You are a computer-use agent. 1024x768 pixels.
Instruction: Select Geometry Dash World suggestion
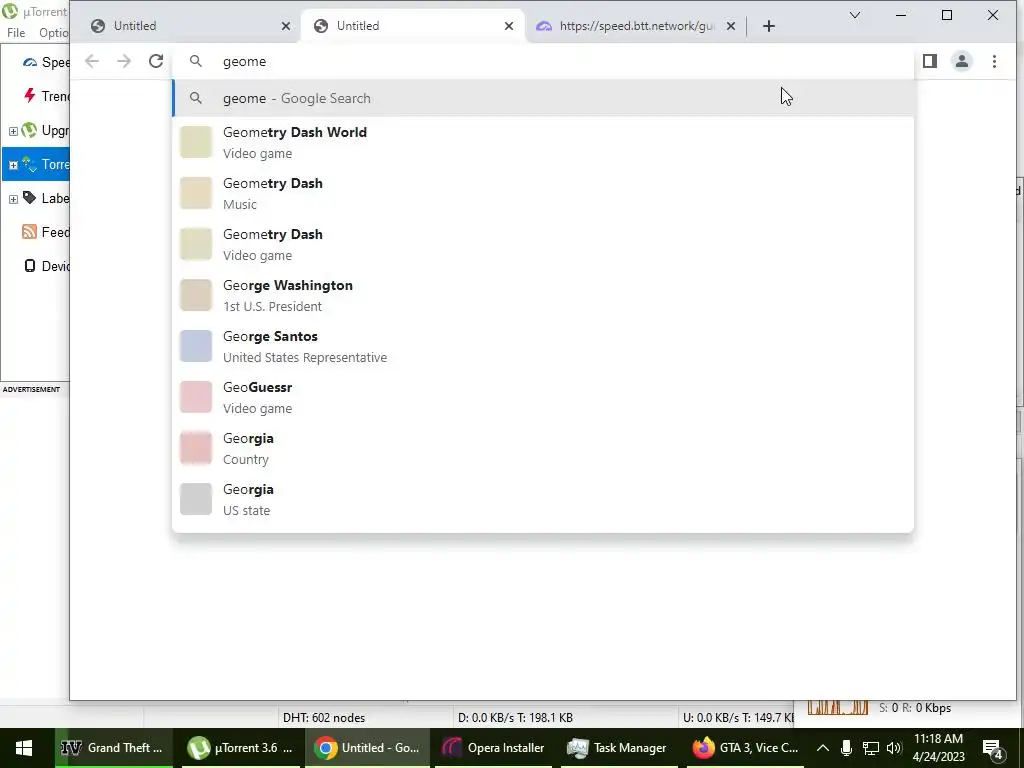click(x=543, y=142)
